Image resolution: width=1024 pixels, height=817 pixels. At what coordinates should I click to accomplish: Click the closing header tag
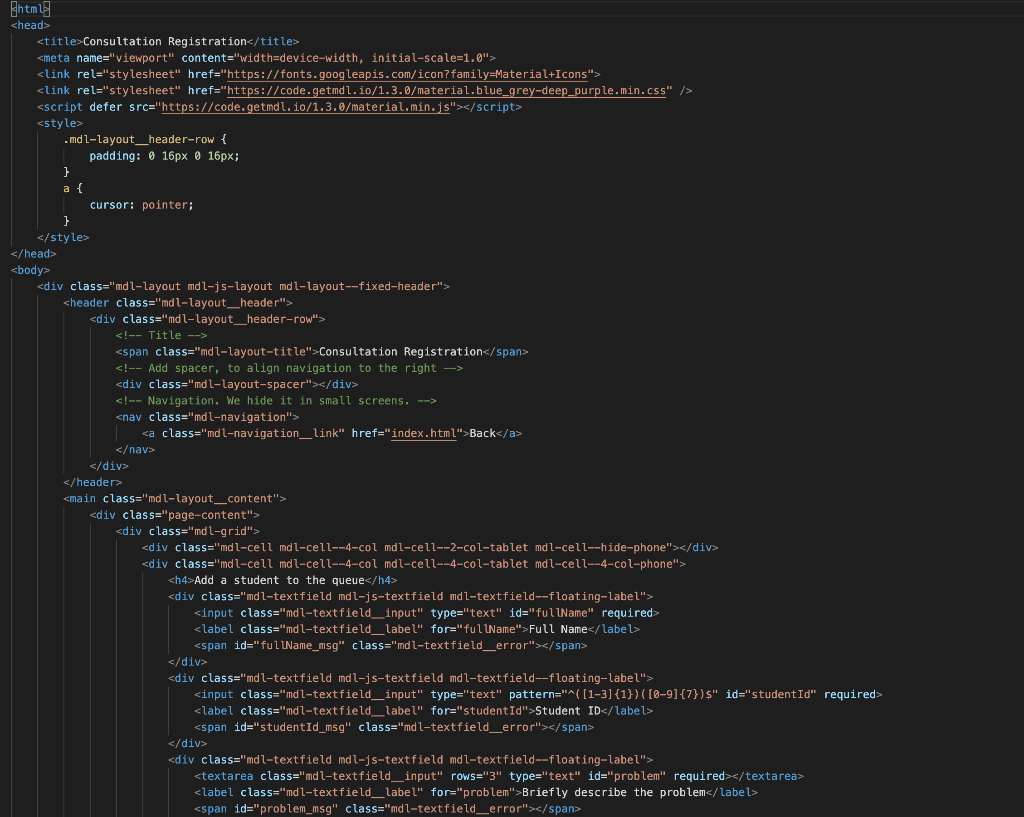pos(93,483)
